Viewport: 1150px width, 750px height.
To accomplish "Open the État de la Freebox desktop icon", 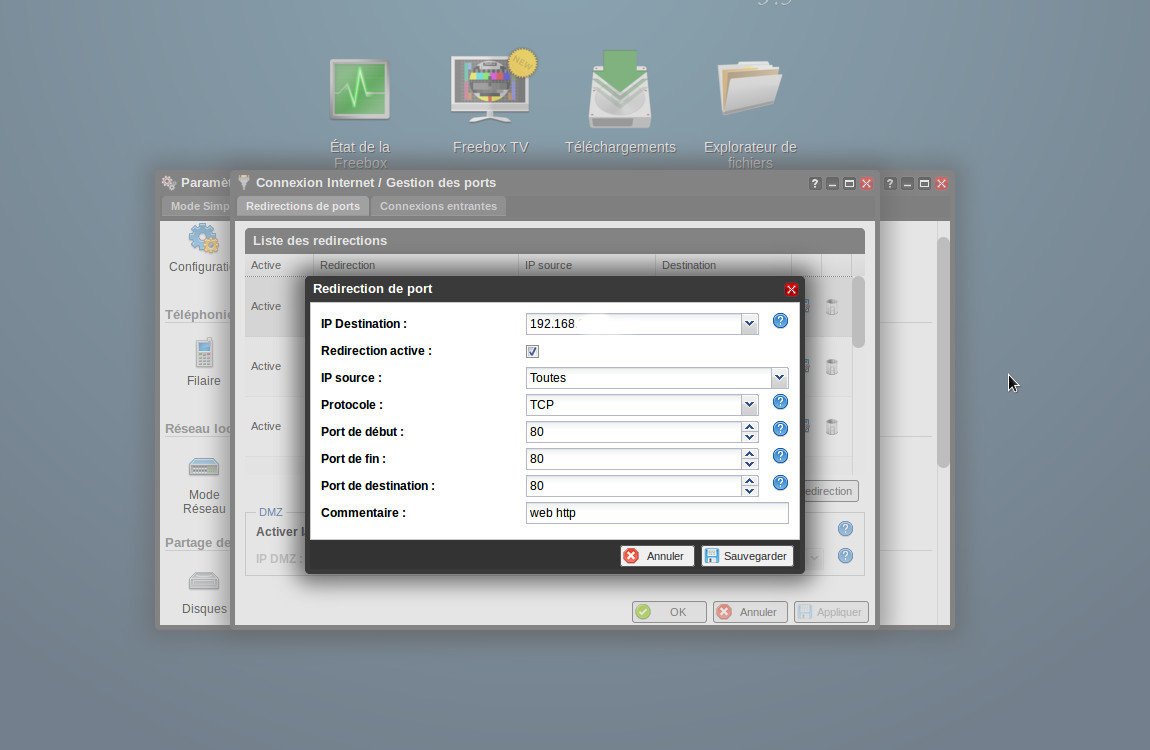I will point(359,90).
